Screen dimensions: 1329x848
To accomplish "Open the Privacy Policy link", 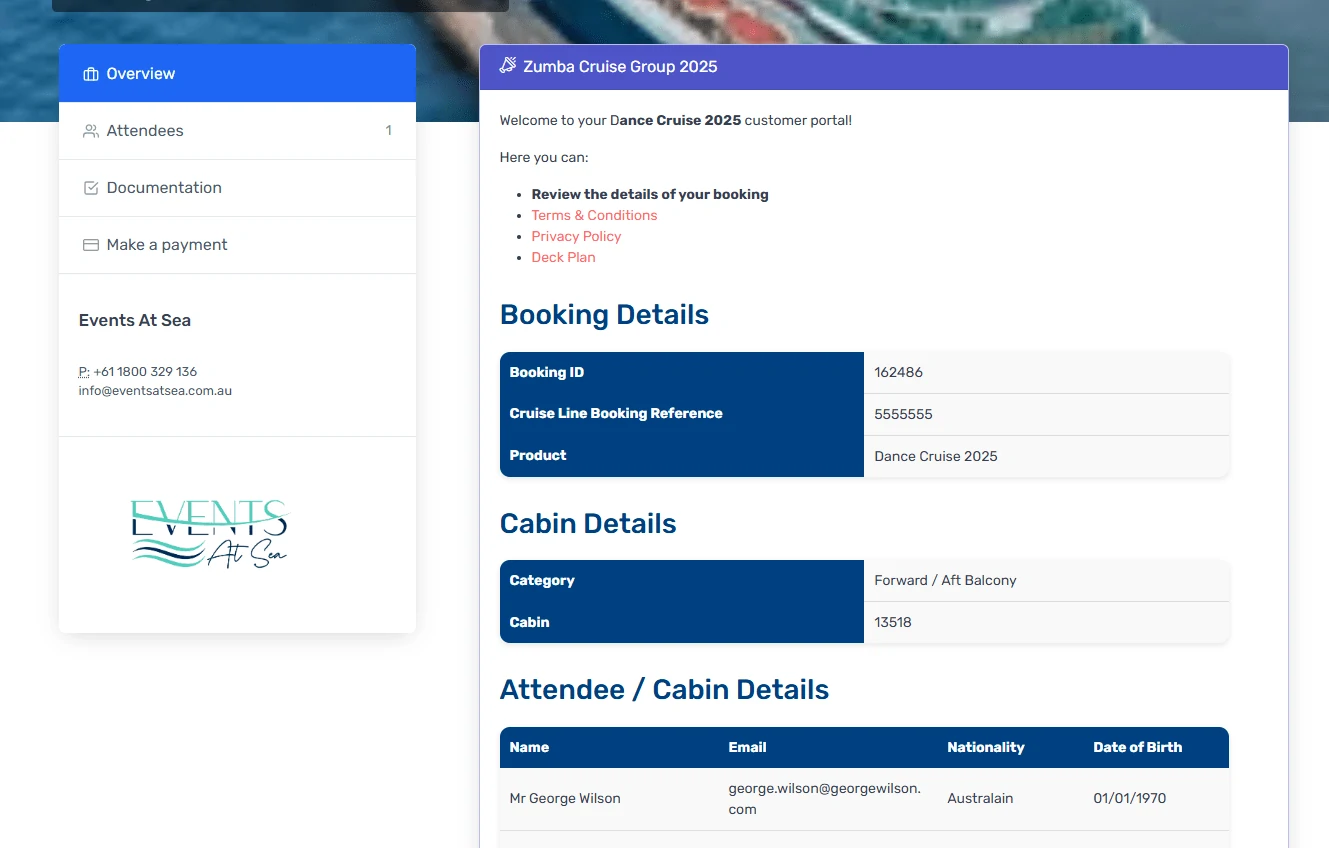I will pos(576,236).
